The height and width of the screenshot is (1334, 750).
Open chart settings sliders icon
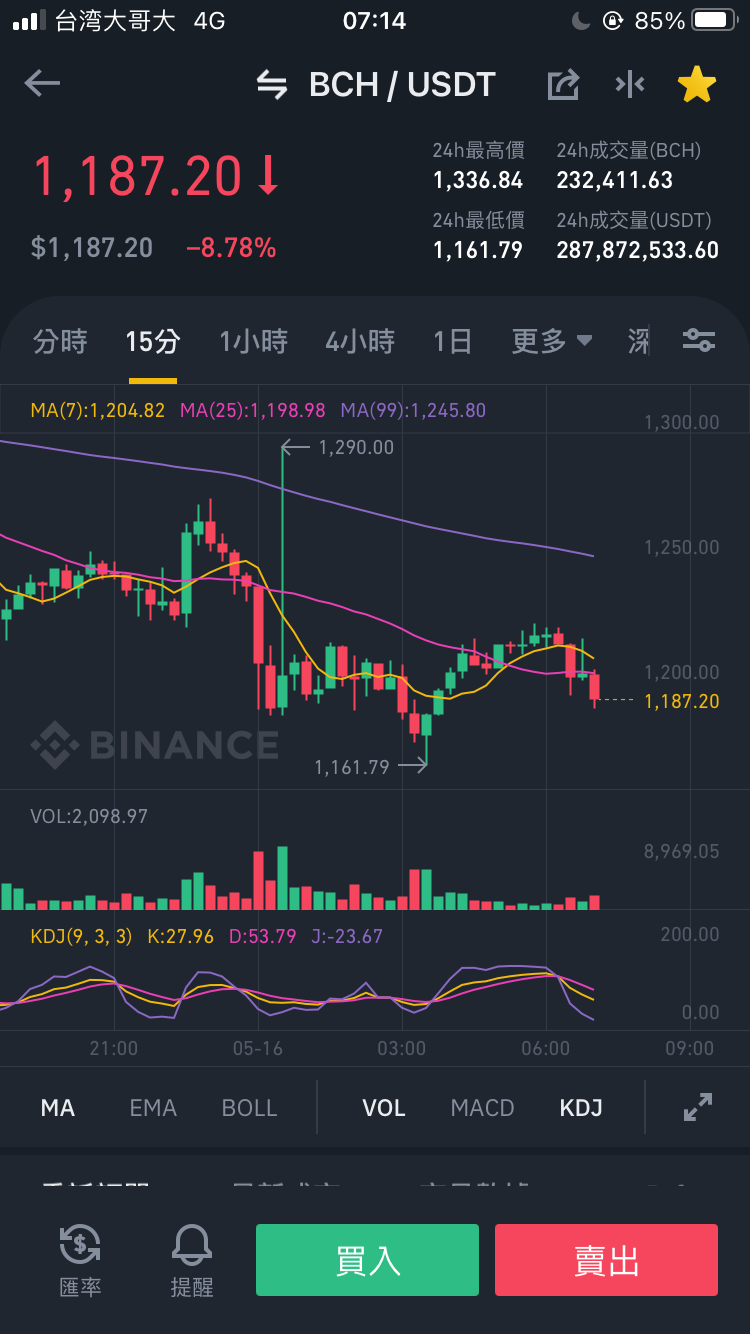[x=698, y=341]
